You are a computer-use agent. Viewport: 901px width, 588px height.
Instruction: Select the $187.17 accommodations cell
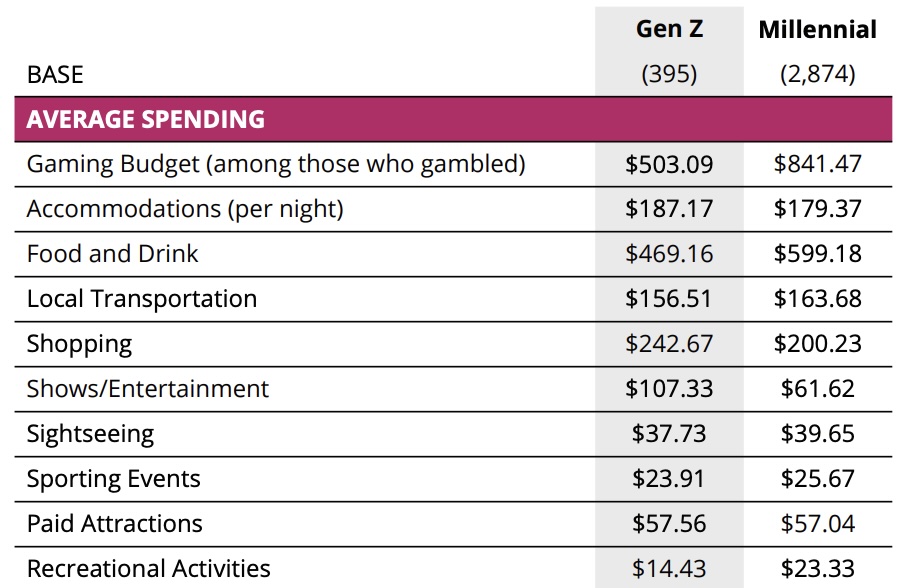(x=669, y=209)
